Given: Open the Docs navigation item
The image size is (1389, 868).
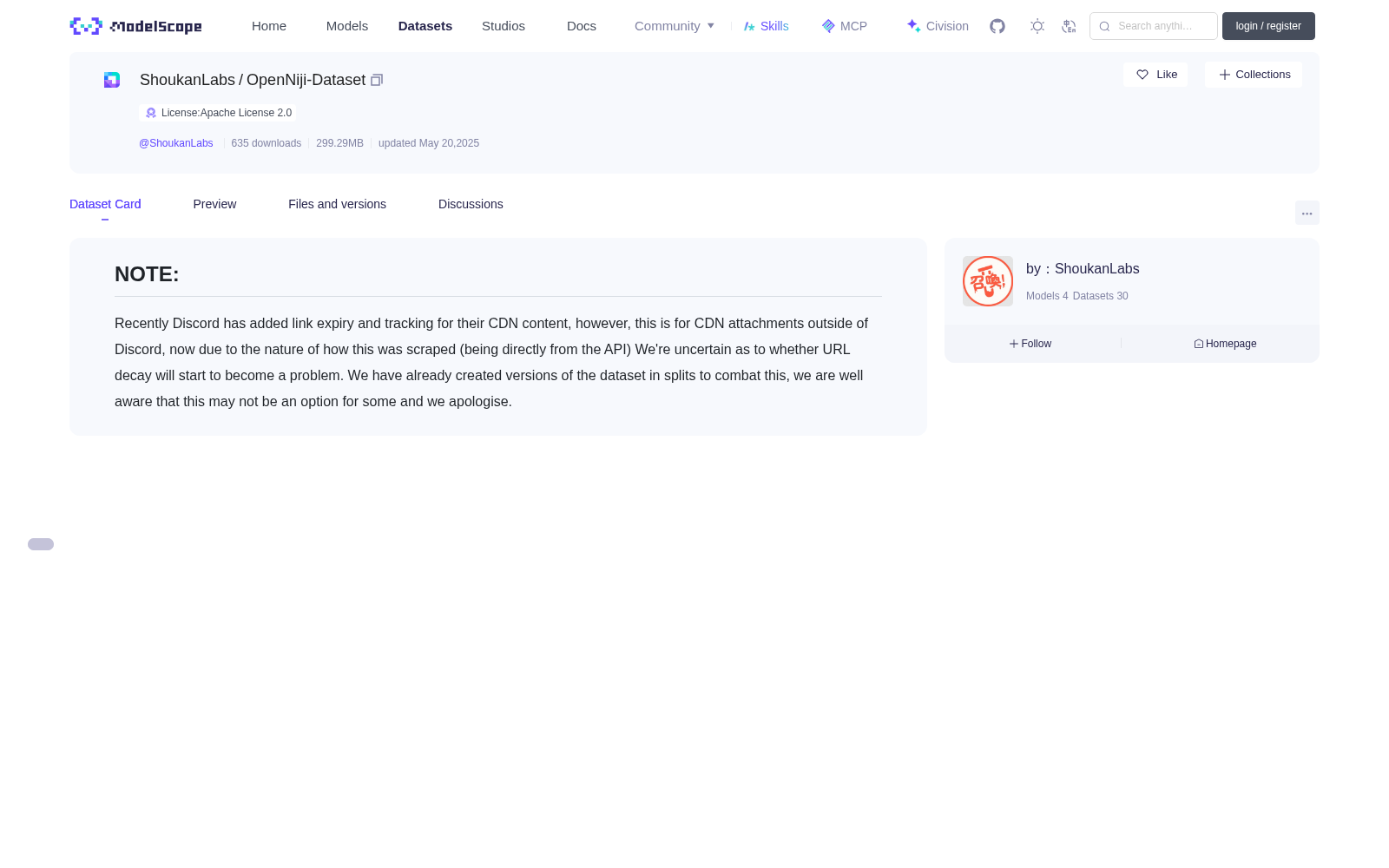Looking at the screenshot, I should click(x=582, y=26).
